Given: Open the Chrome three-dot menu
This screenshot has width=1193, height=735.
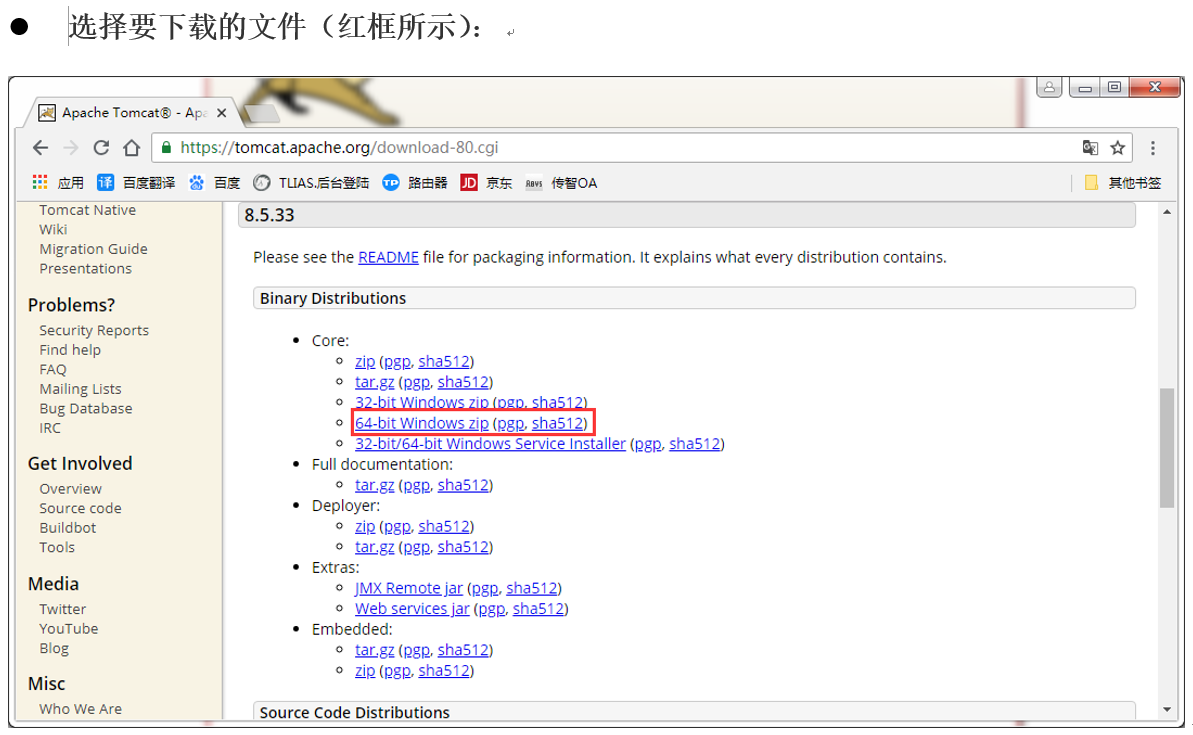Looking at the screenshot, I should click(x=1153, y=148).
